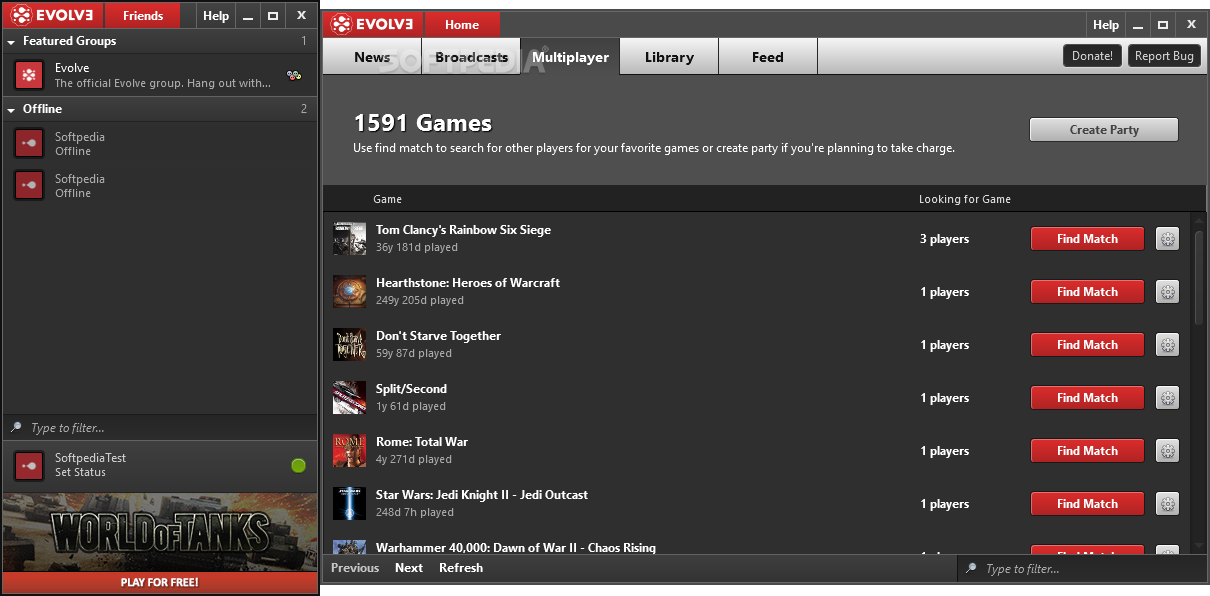Click the 1591 Games heading
This screenshot has width=1210, height=596.
tap(423, 123)
